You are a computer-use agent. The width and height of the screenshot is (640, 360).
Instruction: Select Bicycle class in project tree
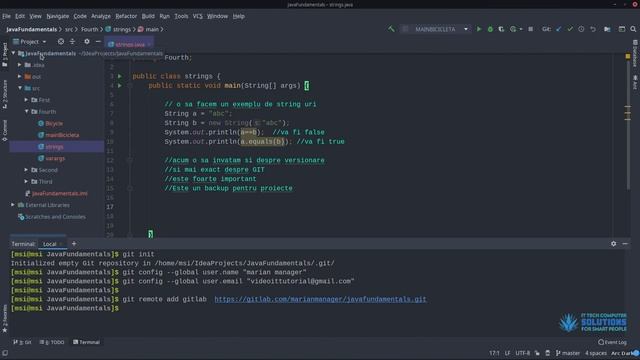54,123
